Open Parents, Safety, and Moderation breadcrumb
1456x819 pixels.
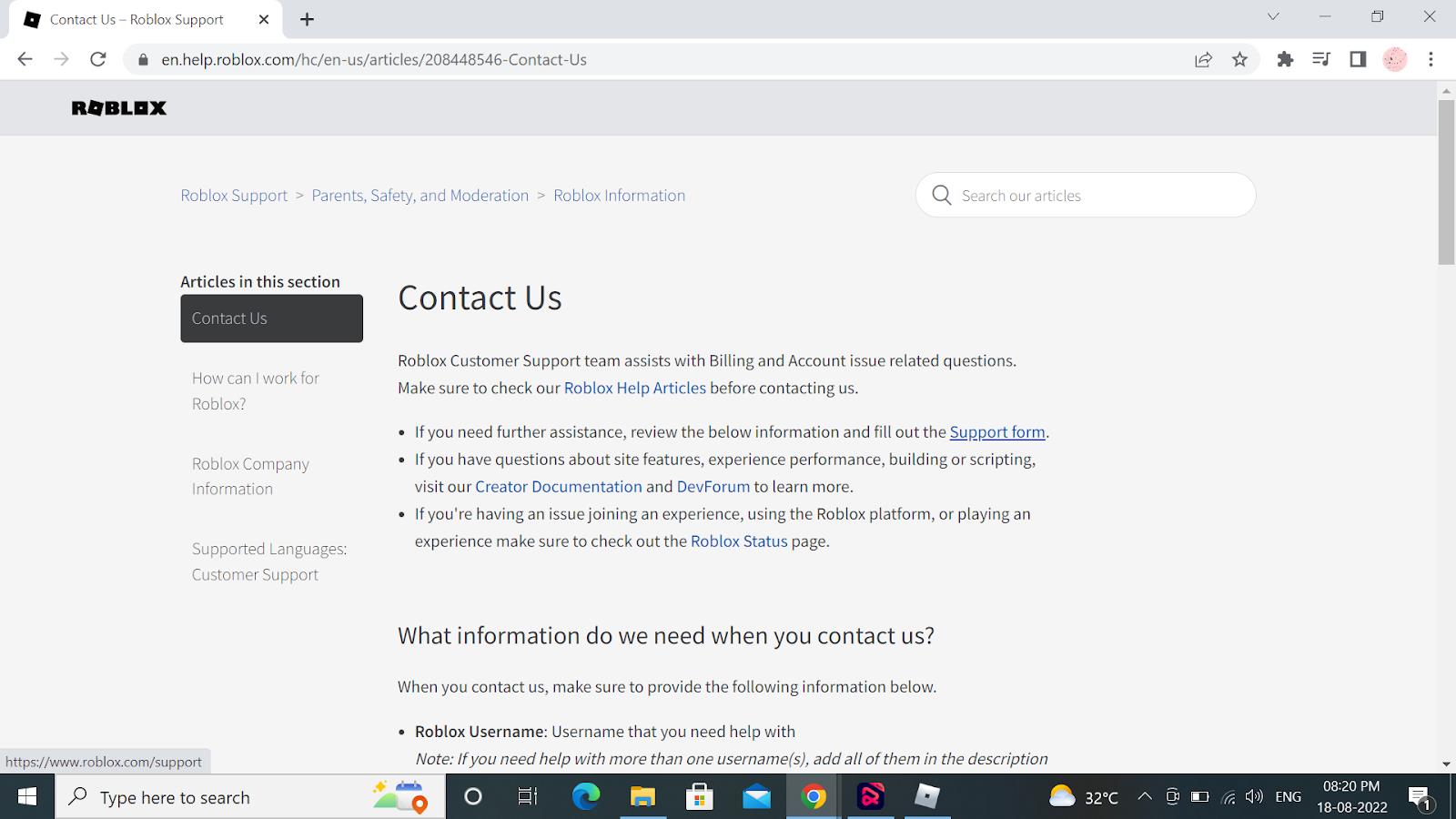pos(420,195)
